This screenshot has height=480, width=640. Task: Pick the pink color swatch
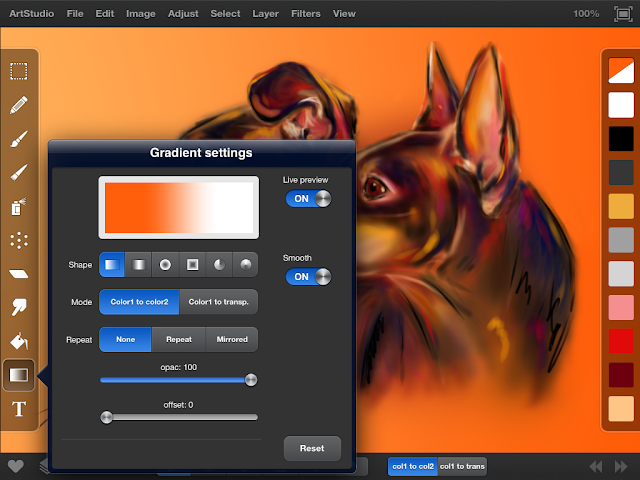coord(621,308)
